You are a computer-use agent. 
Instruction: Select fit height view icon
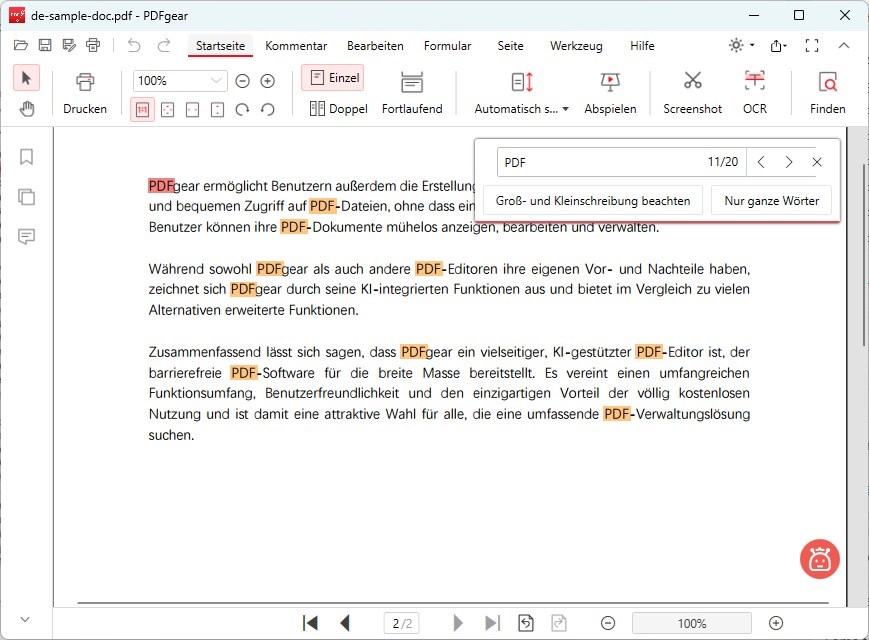click(x=217, y=110)
